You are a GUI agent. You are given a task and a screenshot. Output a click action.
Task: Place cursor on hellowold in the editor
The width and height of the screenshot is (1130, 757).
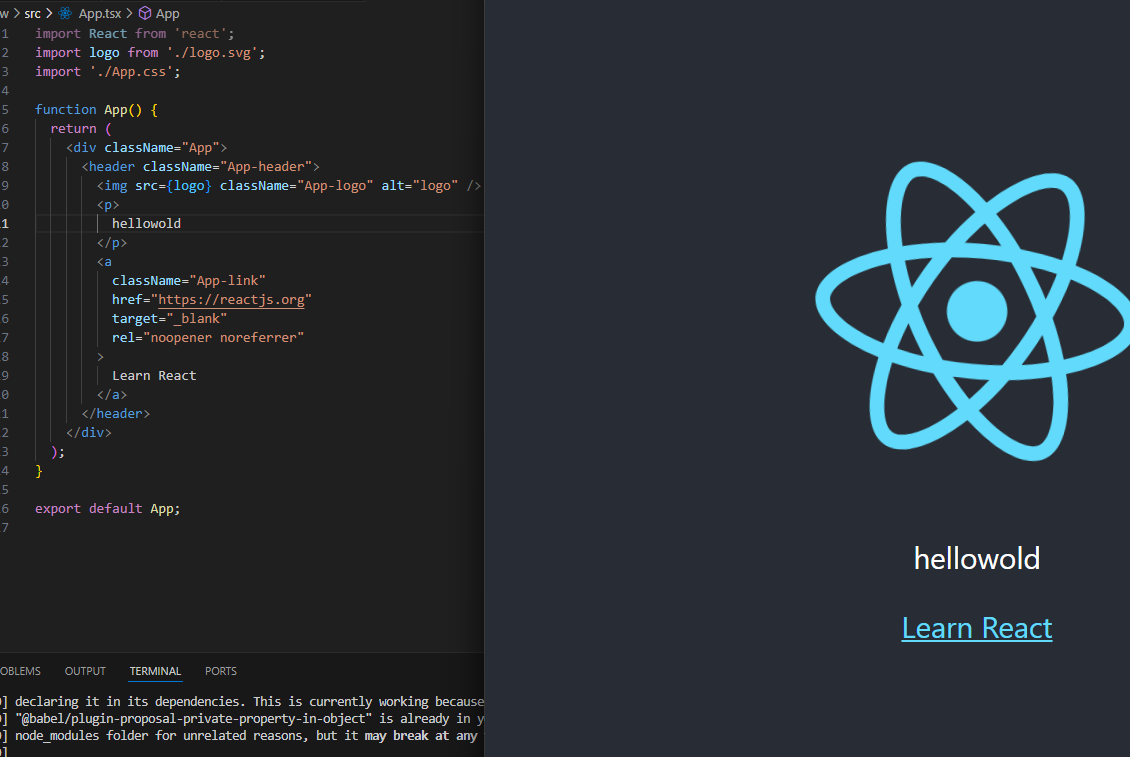[146, 223]
